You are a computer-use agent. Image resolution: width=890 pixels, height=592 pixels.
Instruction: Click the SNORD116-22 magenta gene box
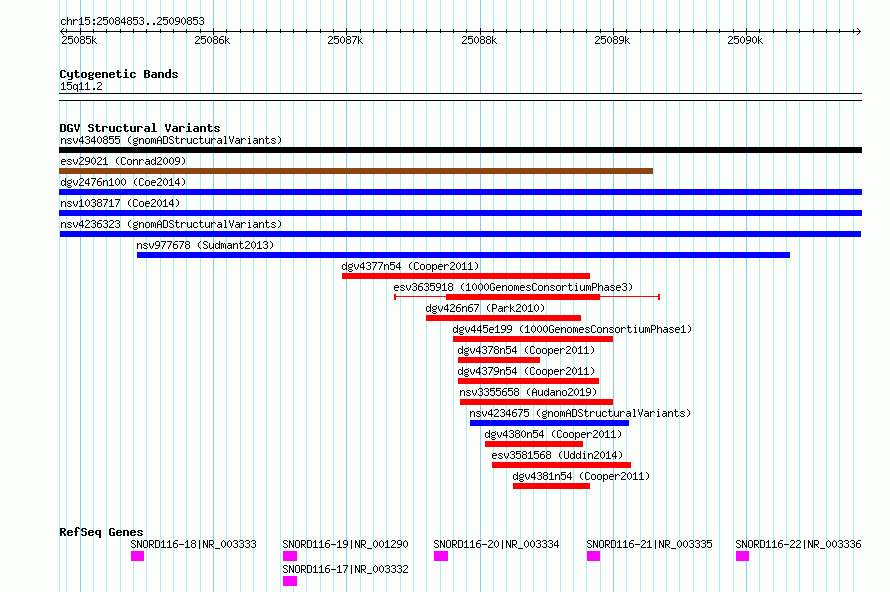tap(742, 556)
